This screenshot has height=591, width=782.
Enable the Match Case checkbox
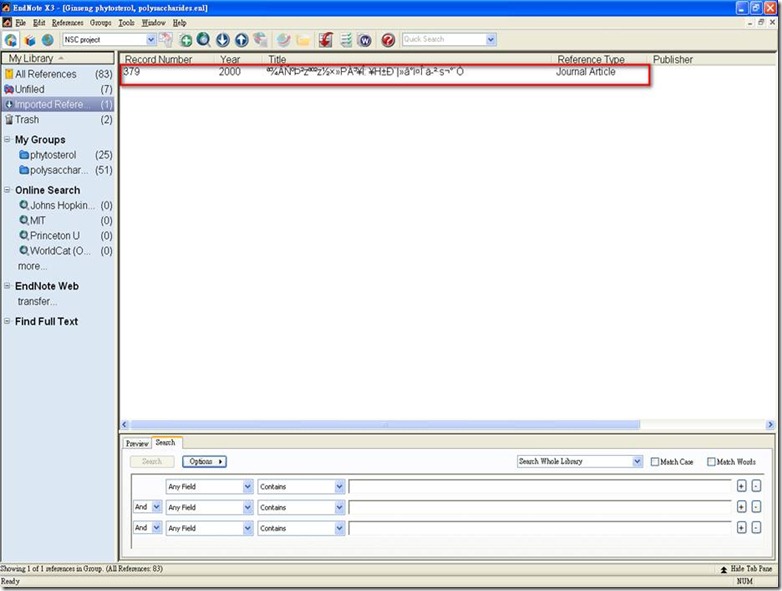[655, 462]
